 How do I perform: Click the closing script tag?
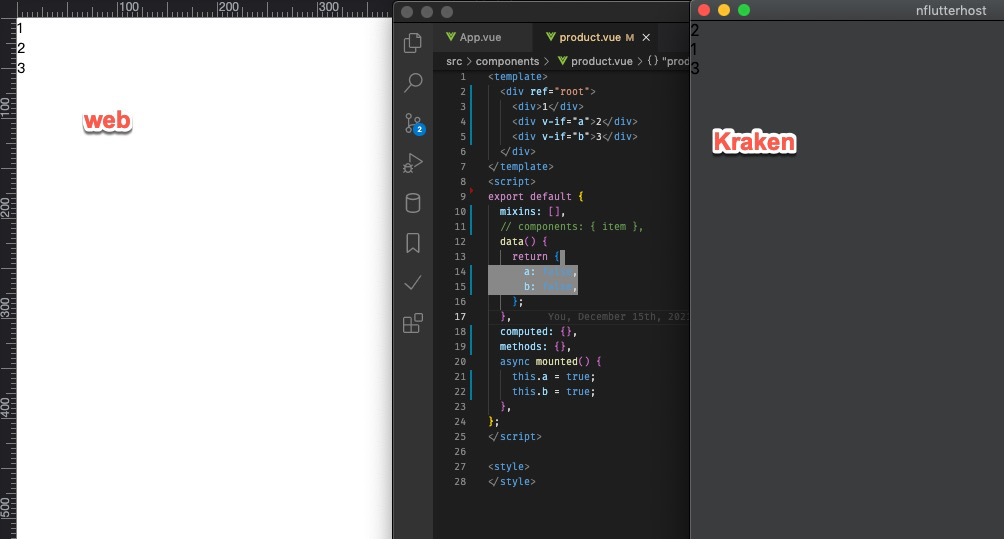[x=515, y=437]
